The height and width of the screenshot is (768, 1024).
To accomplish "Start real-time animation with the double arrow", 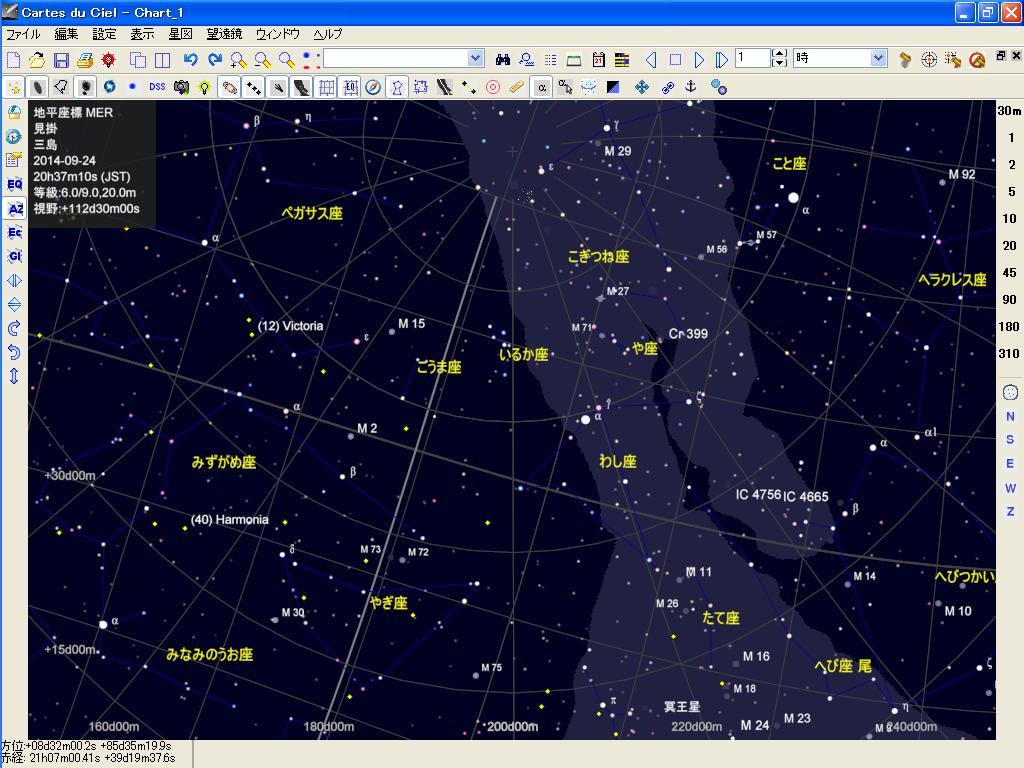I will [x=722, y=60].
